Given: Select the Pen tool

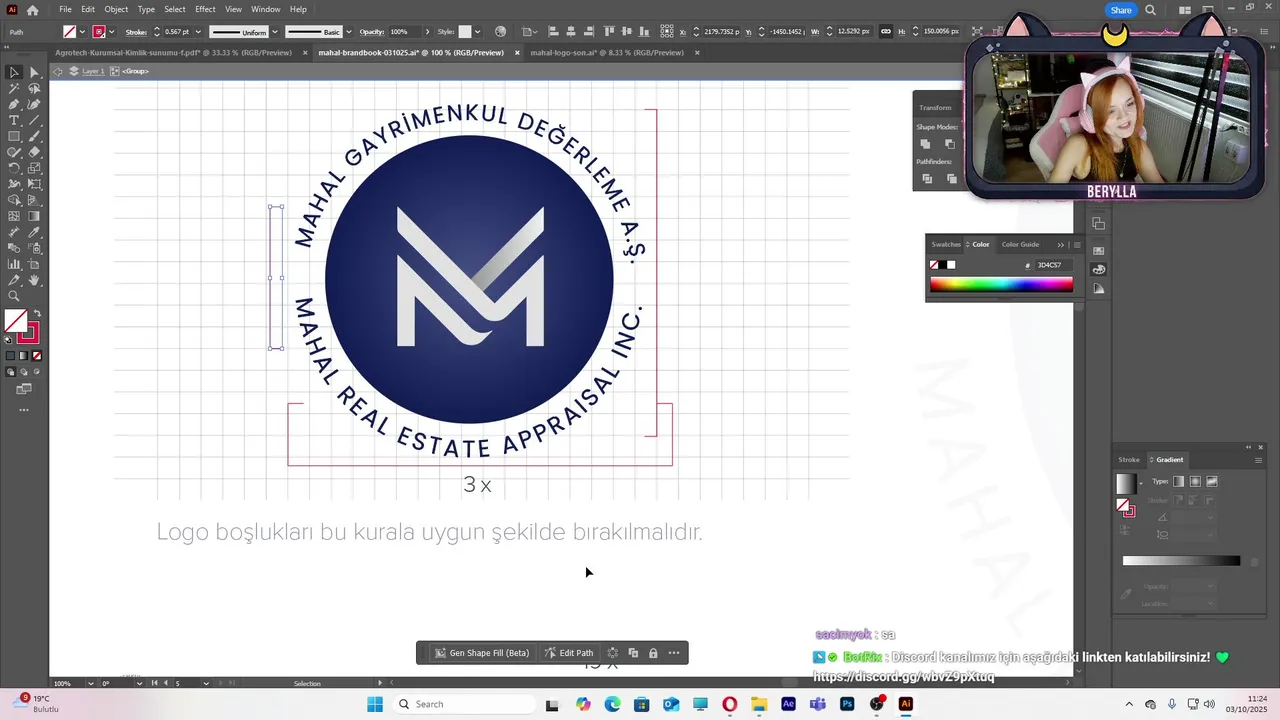Looking at the screenshot, I should click(x=14, y=104).
